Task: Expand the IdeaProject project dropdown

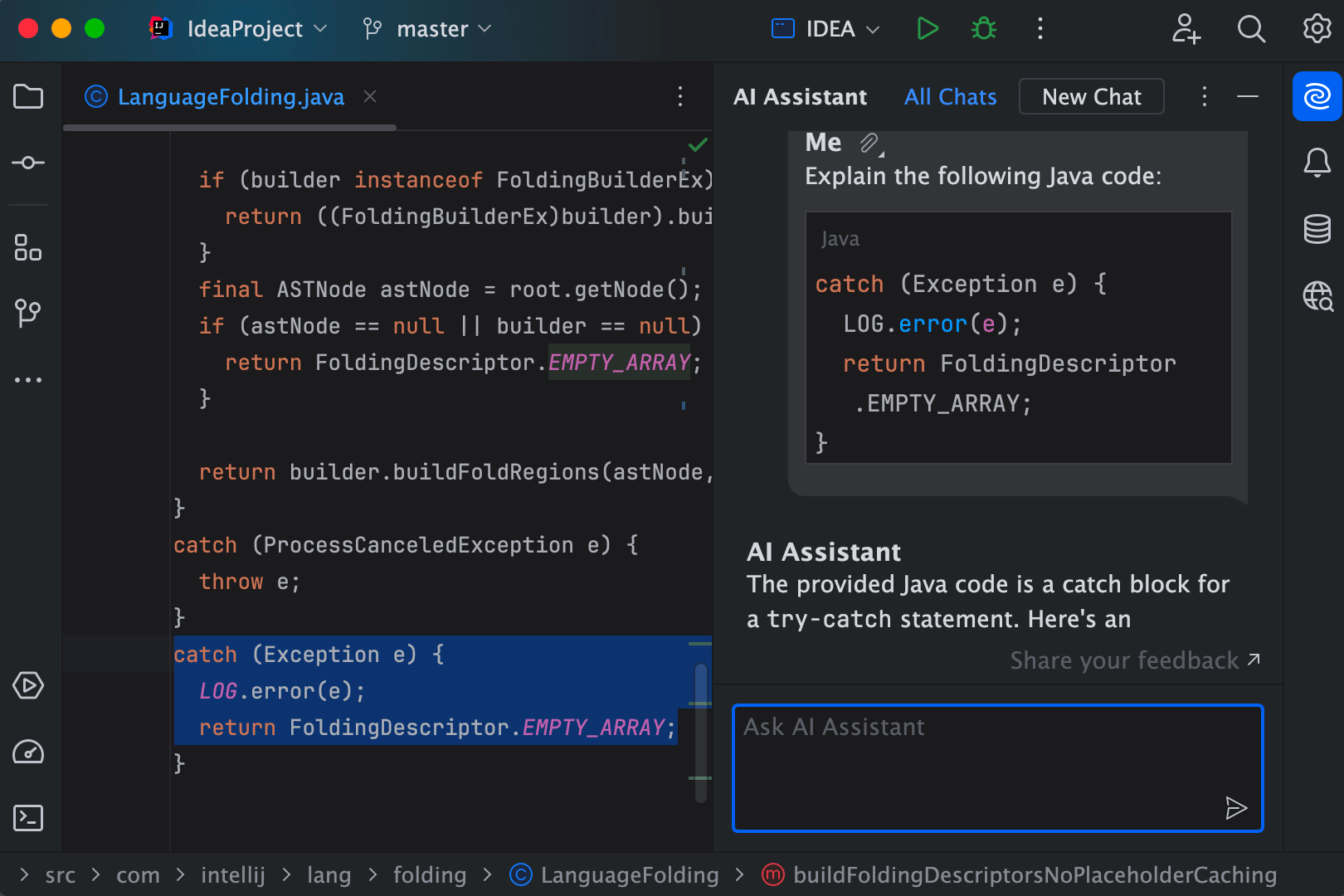Action: tap(320, 28)
